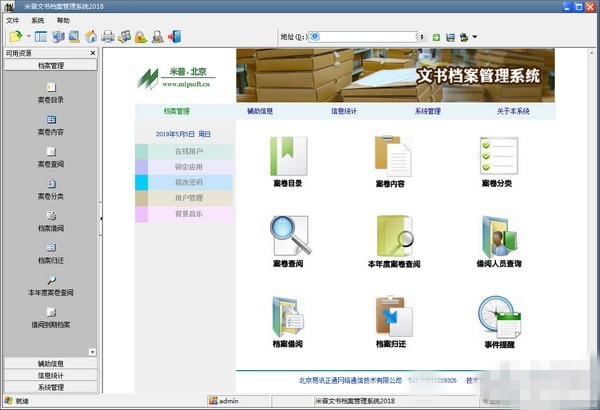Click the printer toolbar icon
600x410 pixels.
[x=108, y=37]
